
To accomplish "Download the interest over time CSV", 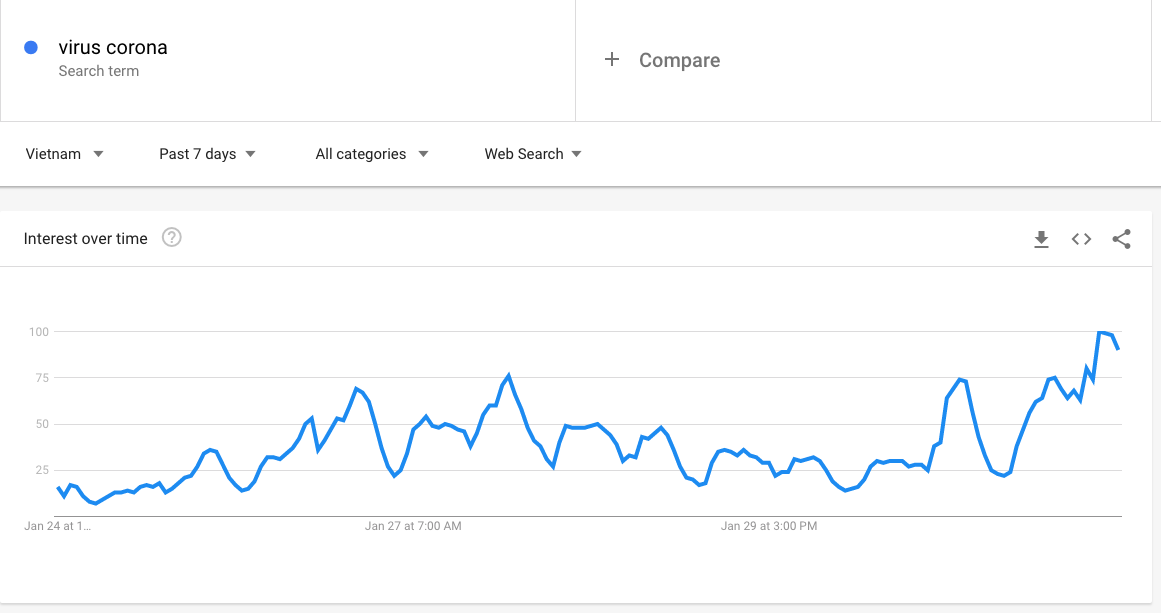I will tap(1041, 239).
